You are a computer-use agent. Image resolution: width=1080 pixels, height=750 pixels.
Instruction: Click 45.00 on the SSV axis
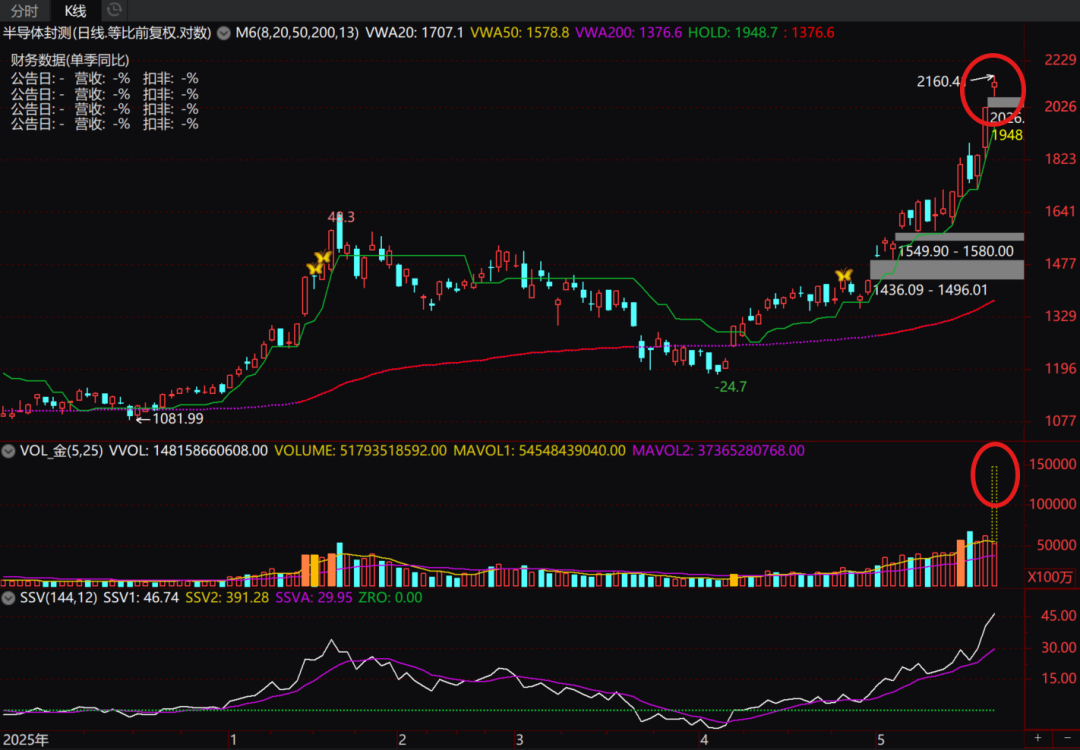[1059, 615]
